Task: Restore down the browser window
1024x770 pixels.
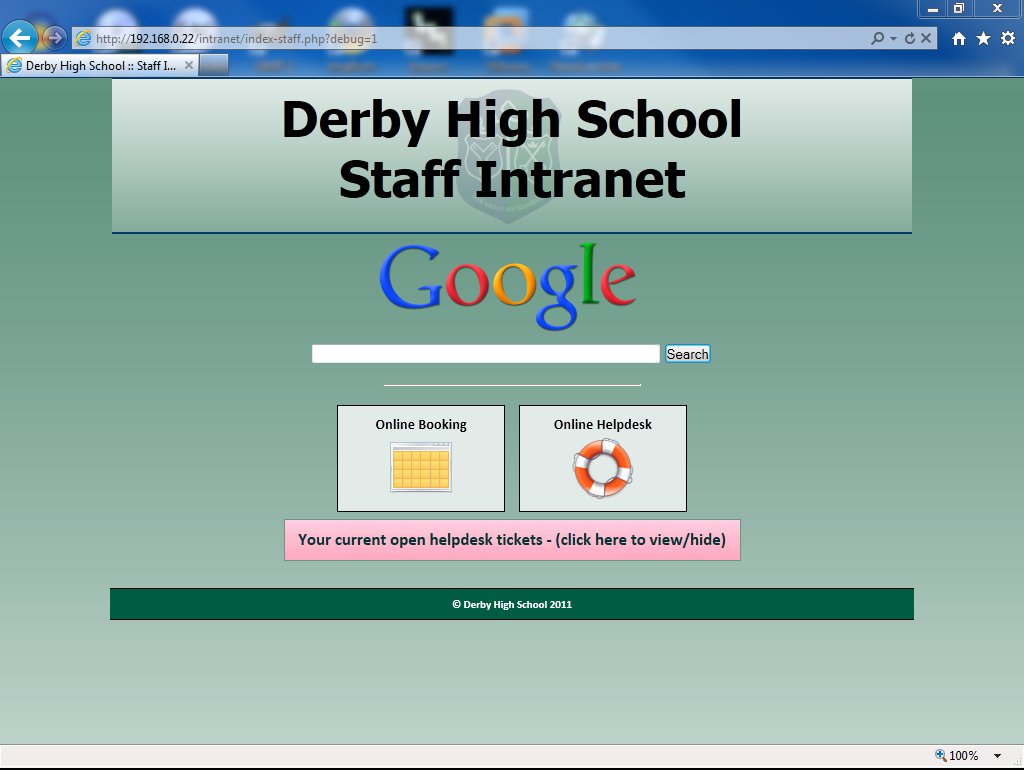Action: 959,8
